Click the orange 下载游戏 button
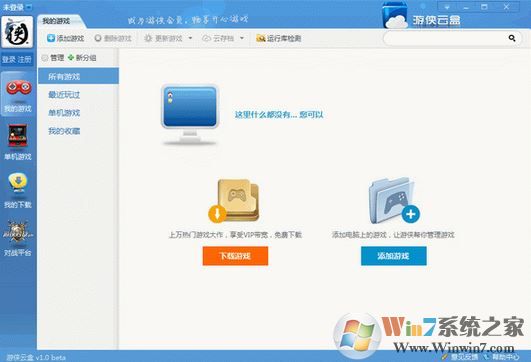531x362 pixels. pos(235,256)
